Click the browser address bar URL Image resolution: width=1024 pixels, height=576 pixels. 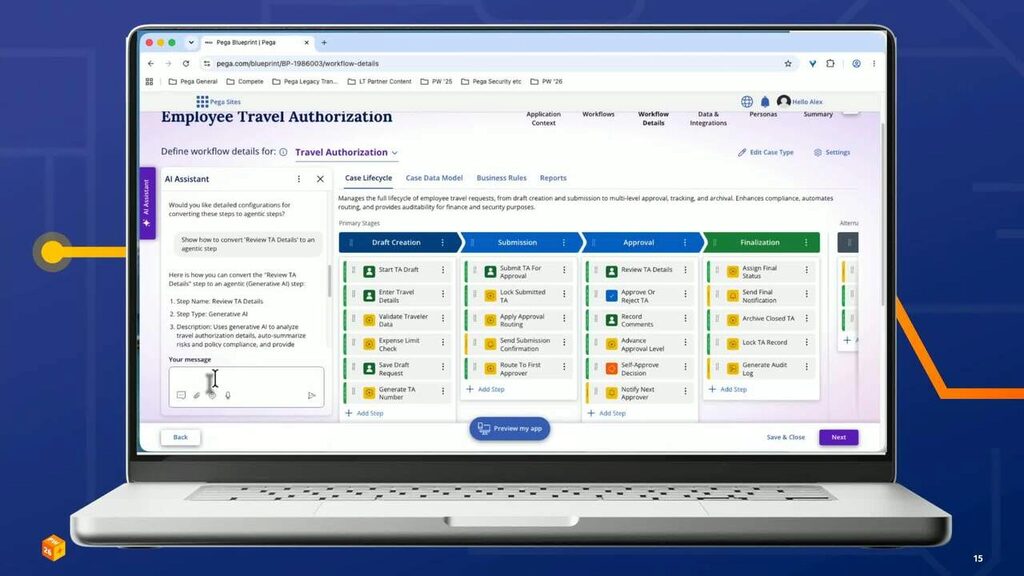tap(297, 63)
